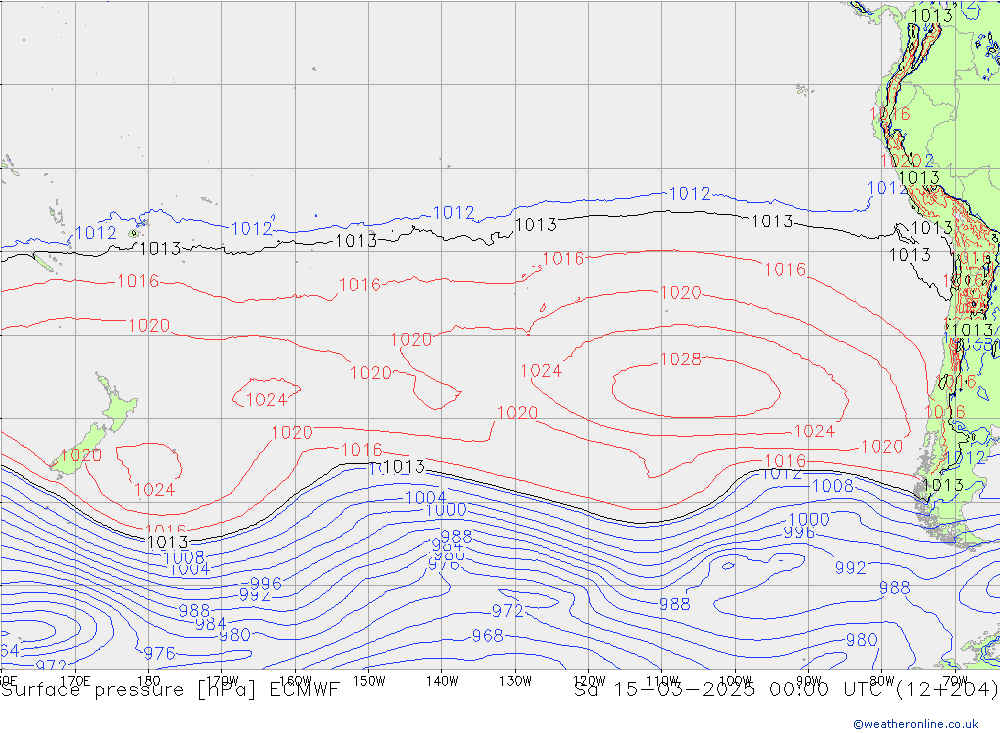Viewport: 1000px width, 733px height.
Task: Click the 70W longitude axis label
Action: [x=955, y=681]
